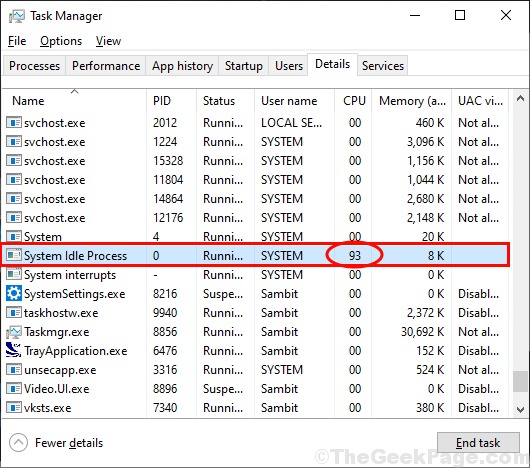Click the System interrupts icon
Screen dimensions: 530x468
coord(14,274)
